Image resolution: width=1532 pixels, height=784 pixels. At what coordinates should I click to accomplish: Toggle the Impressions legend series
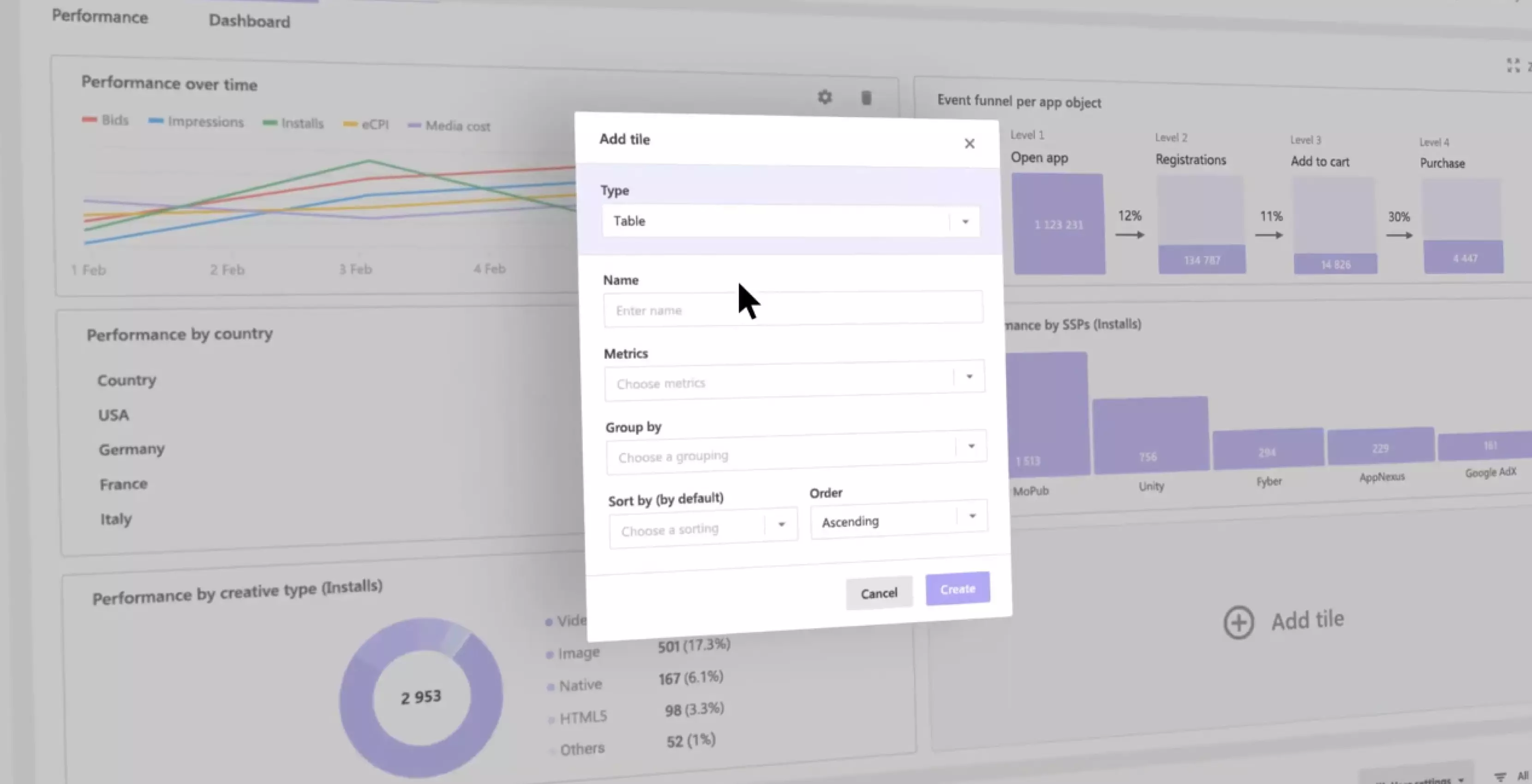click(196, 121)
